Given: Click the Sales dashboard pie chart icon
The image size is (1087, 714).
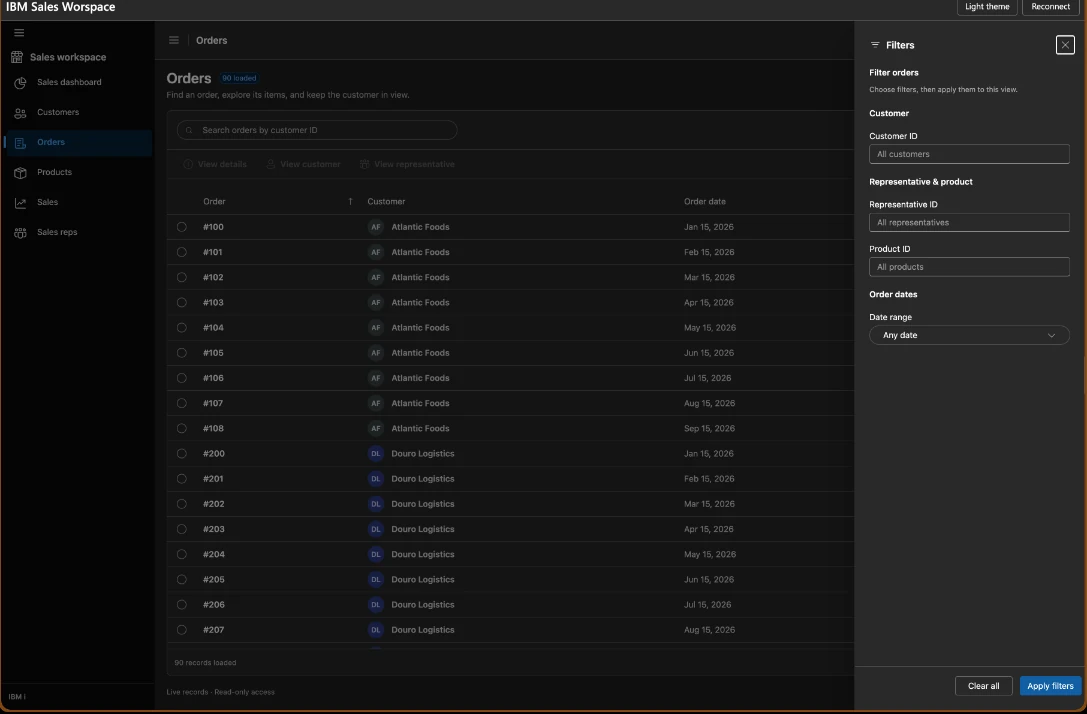Looking at the screenshot, I should point(20,83).
